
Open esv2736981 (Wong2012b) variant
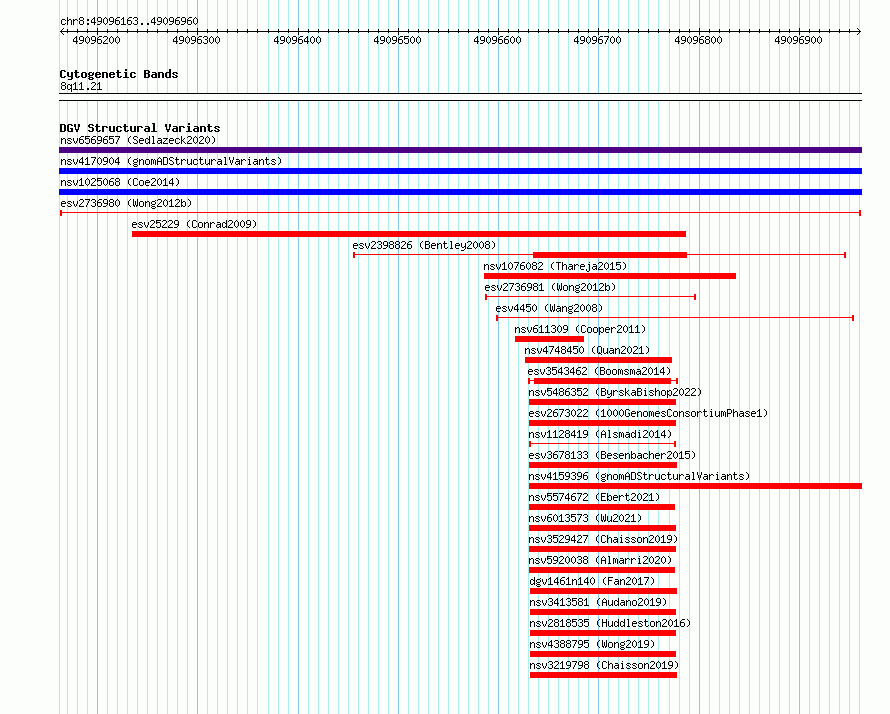[x=550, y=287]
